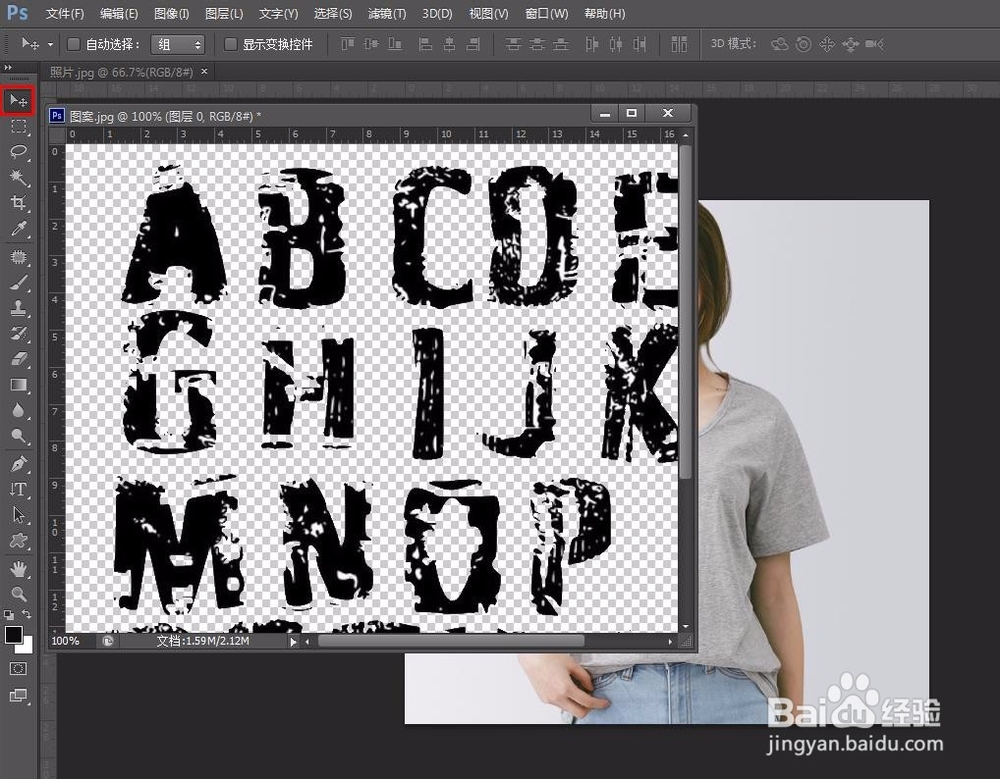Select the Eraser tool
1000x779 pixels.
tap(18, 359)
